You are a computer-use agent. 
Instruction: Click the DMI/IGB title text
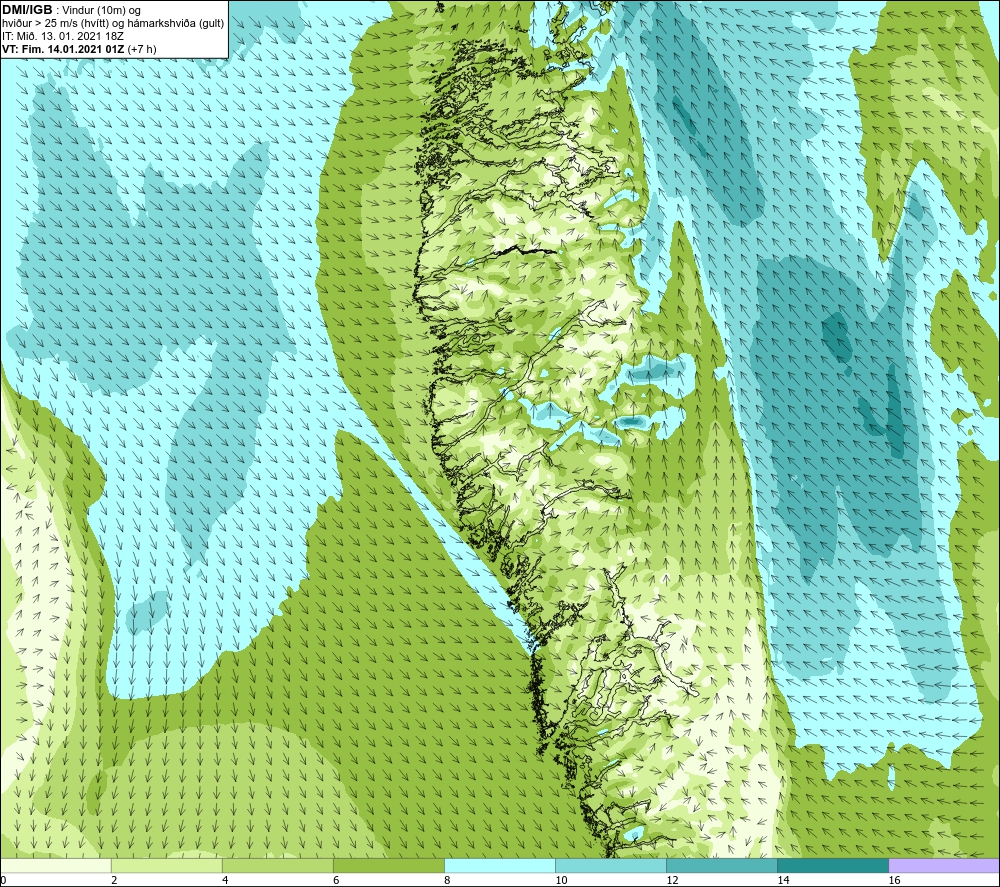[27, 10]
